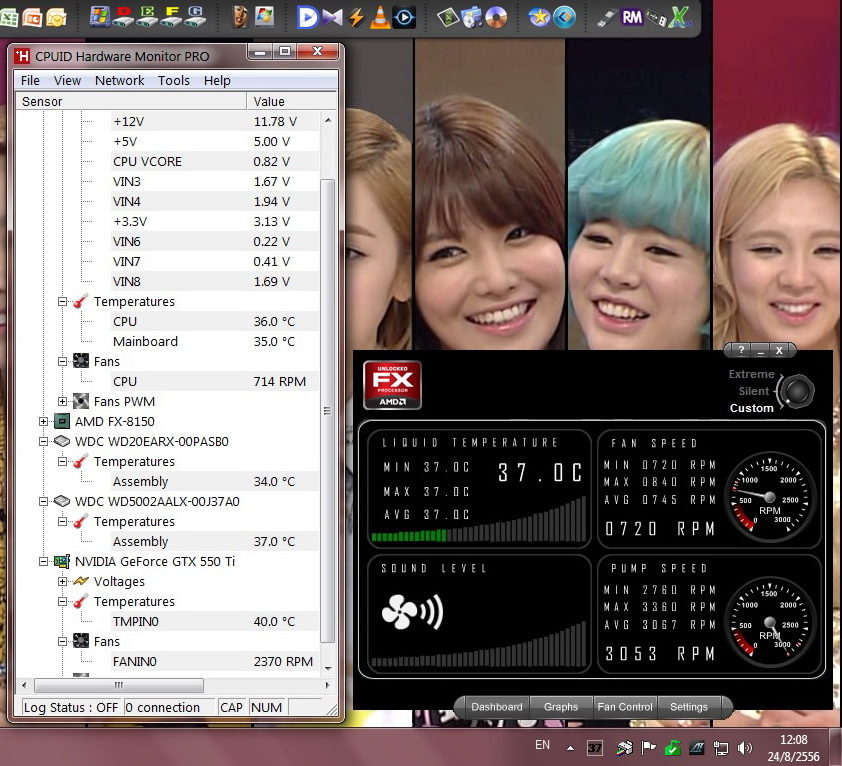Click the scroll down arrow in sensor list
Screen dimensions: 842x766
pos(328,669)
